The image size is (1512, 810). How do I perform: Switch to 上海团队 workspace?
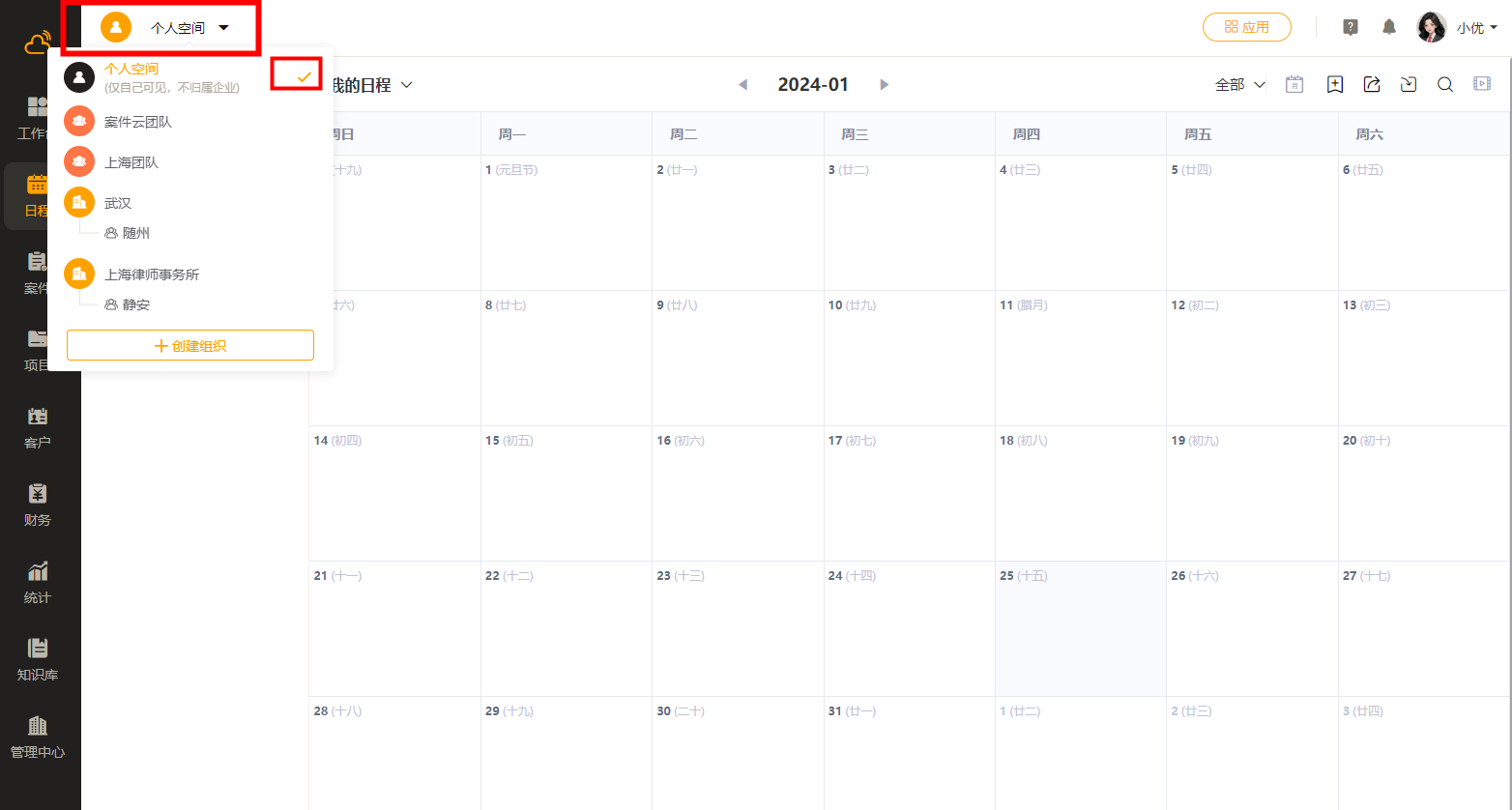[131, 162]
